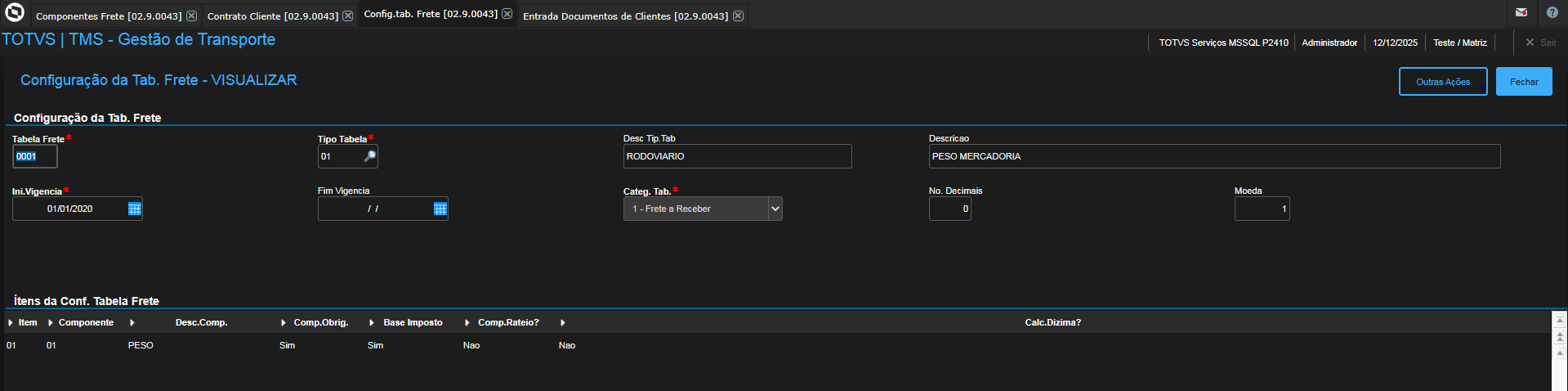Open the Fim Vigencia calendar picker
This screenshot has width=1568, height=391.
[x=440, y=209]
